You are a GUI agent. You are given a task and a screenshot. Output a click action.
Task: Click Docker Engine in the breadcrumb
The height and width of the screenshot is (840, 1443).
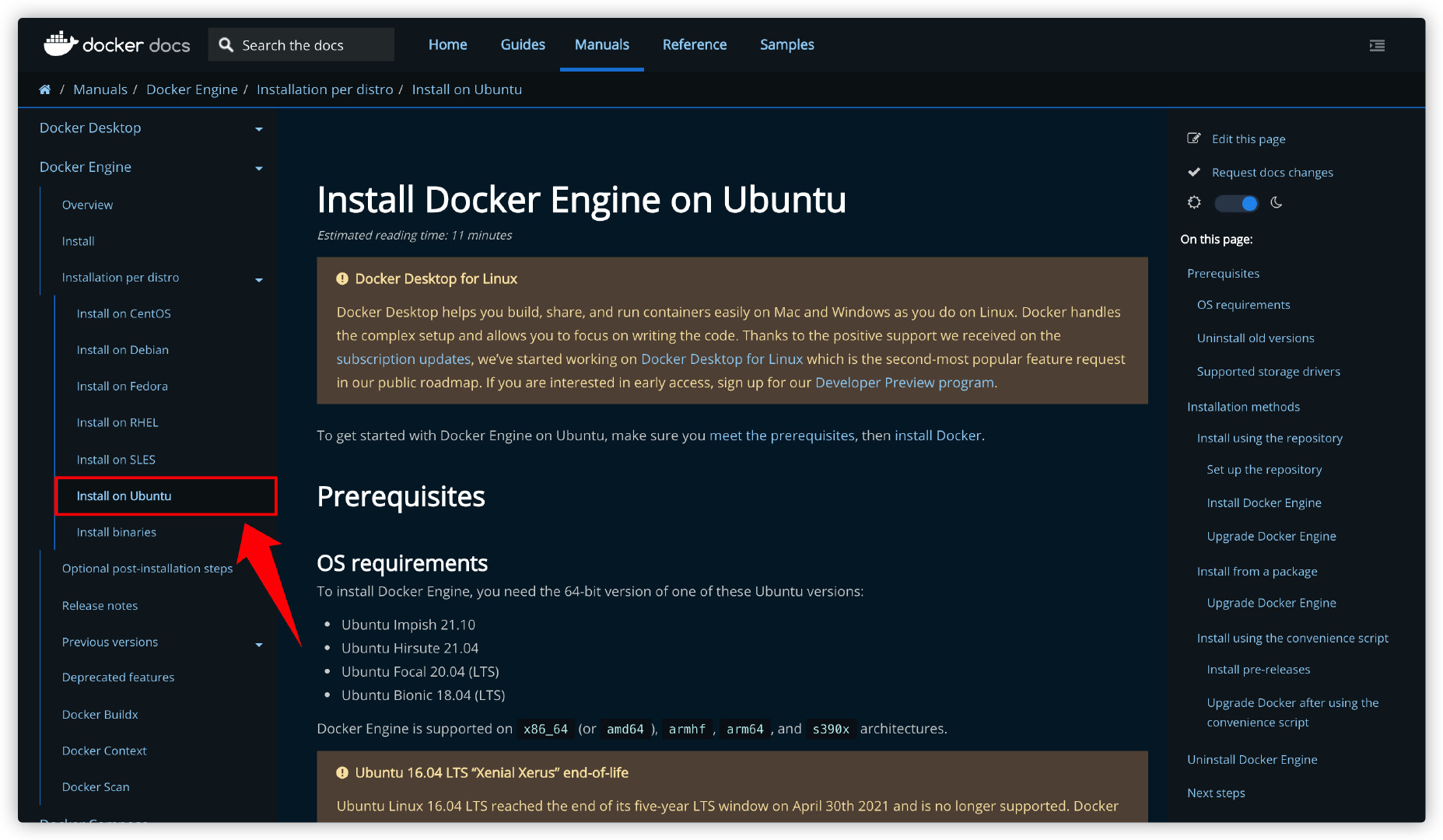pyautogui.click(x=192, y=89)
